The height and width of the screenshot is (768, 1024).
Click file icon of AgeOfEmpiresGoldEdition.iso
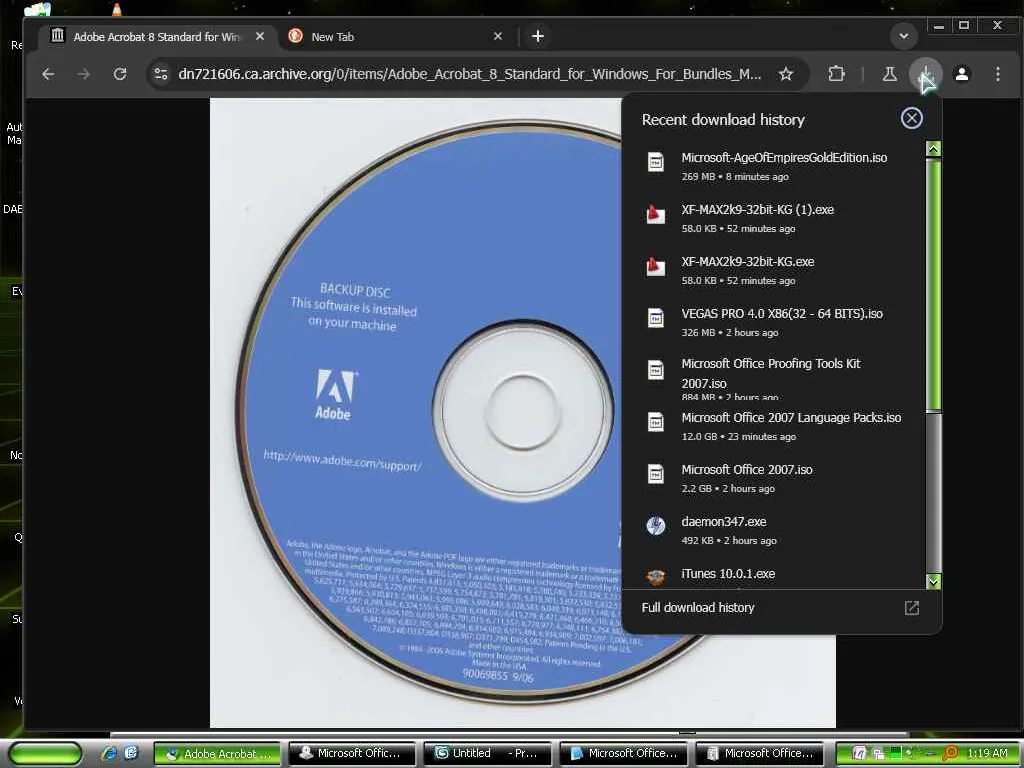click(656, 161)
